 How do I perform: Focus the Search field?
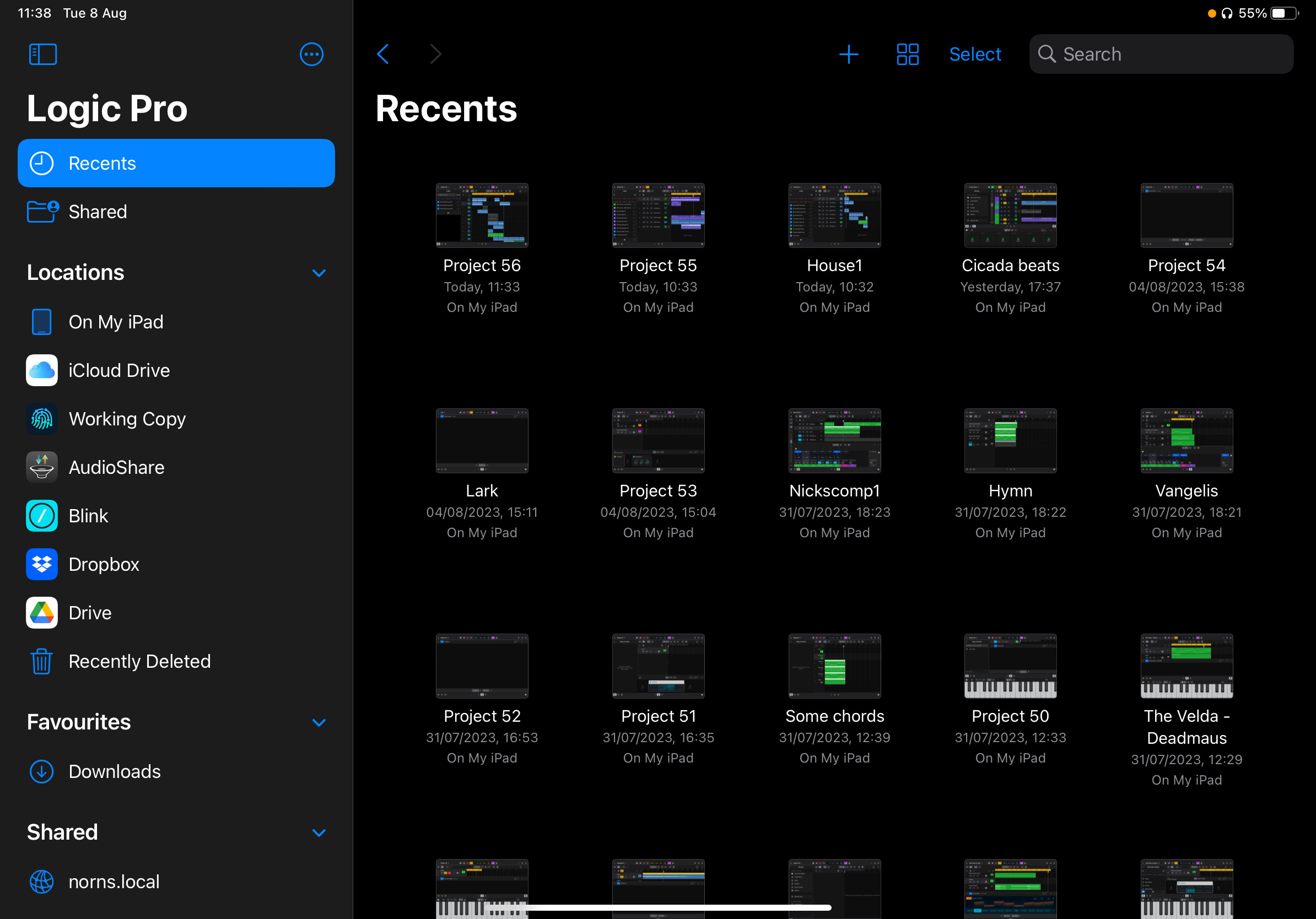click(1161, 55)
